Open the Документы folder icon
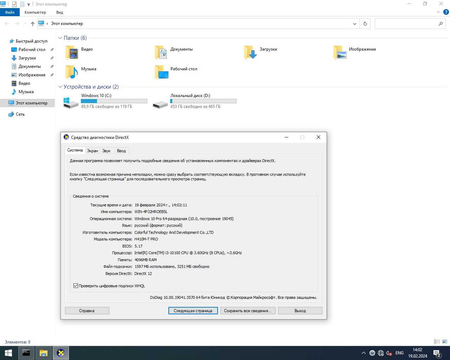The width and height of the screenshot is (450, 360). (x=161, y=52)
